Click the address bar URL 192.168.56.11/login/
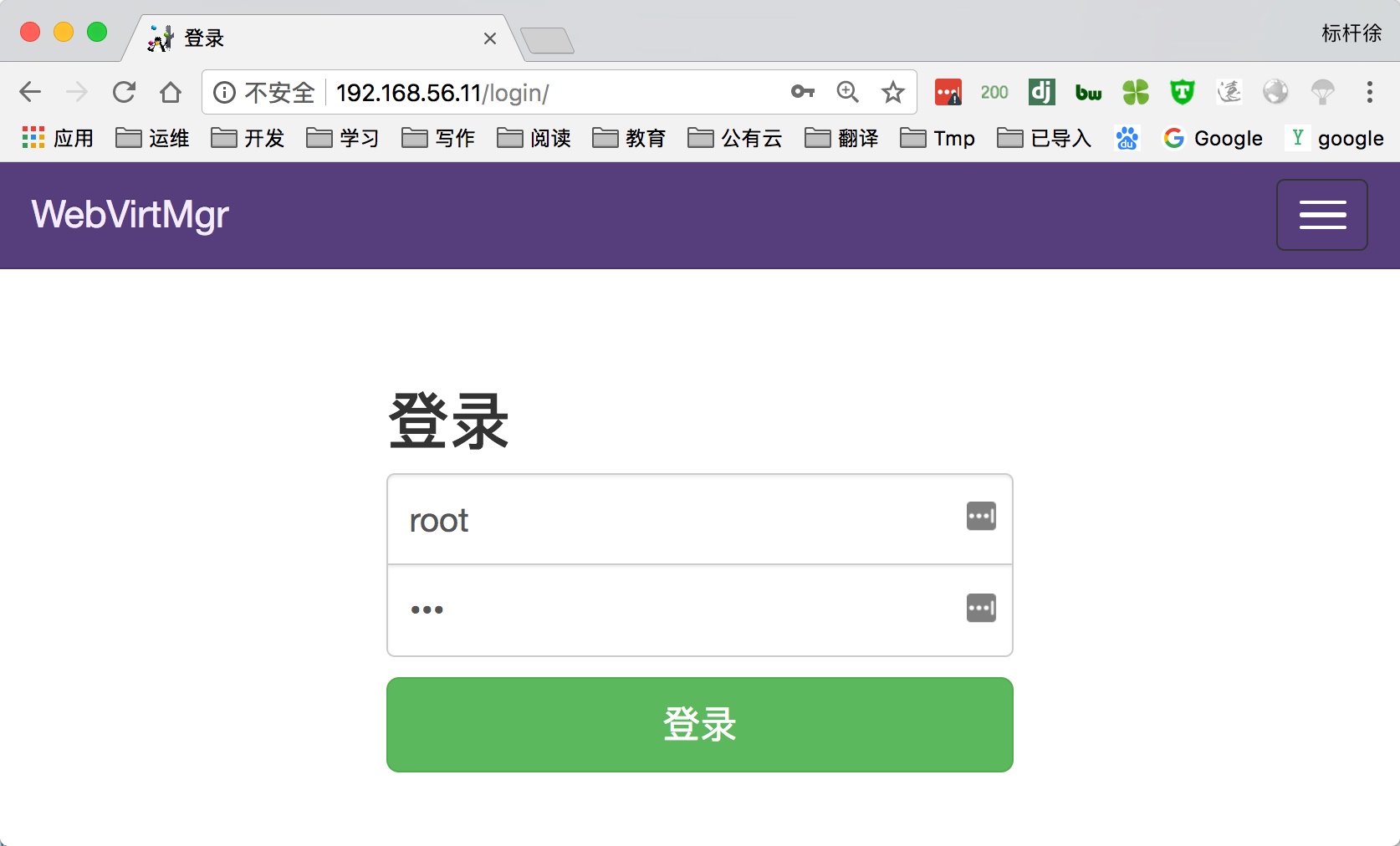This screenshot has width=1400, height=846. [442, 93]
